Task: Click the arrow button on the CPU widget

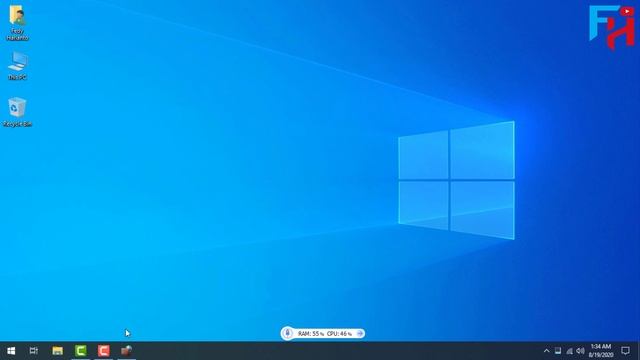Action: click(x=360, y=333)
